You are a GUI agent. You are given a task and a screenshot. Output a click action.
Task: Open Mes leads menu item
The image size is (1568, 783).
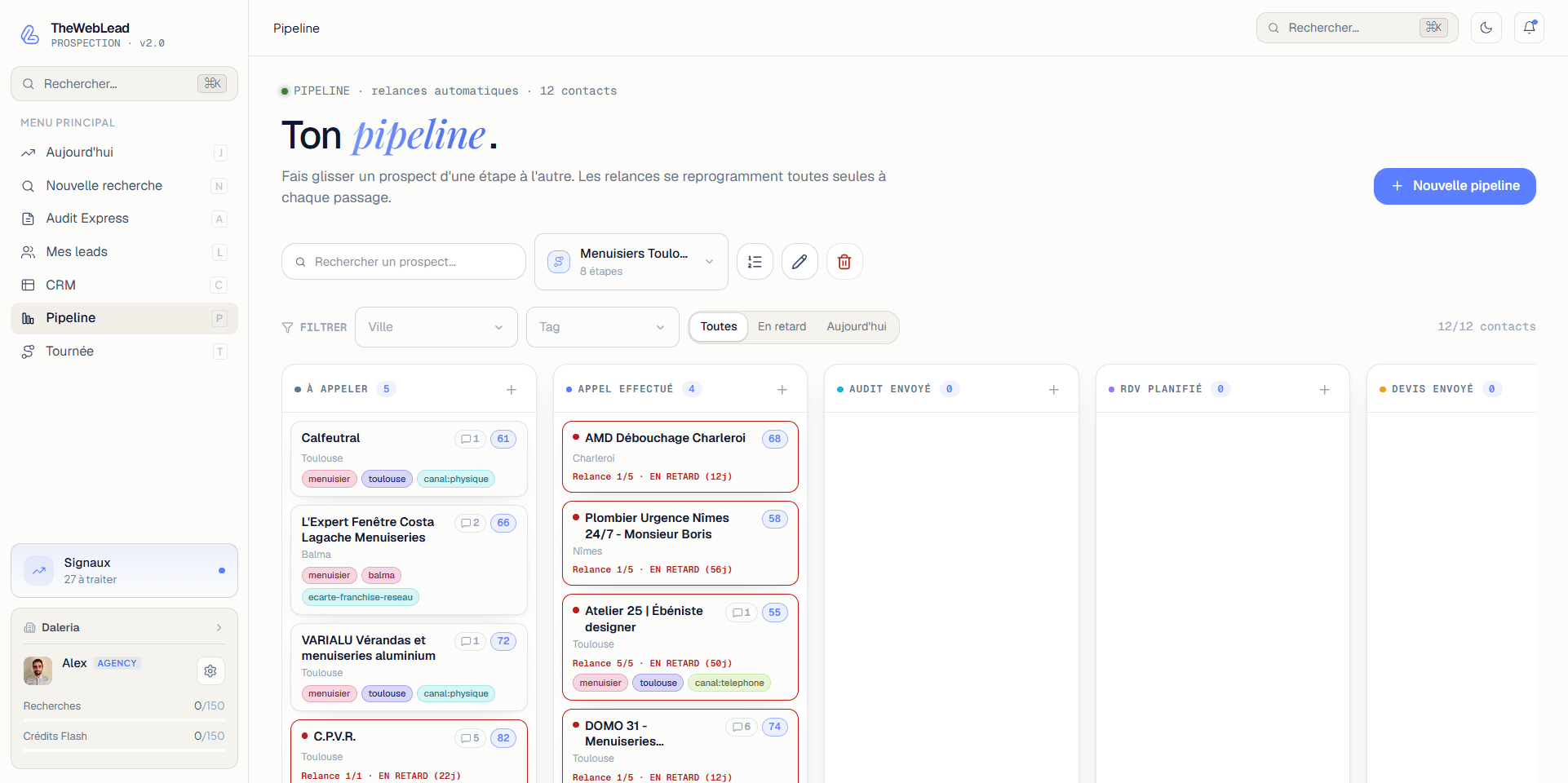click(x=124, y=252)
